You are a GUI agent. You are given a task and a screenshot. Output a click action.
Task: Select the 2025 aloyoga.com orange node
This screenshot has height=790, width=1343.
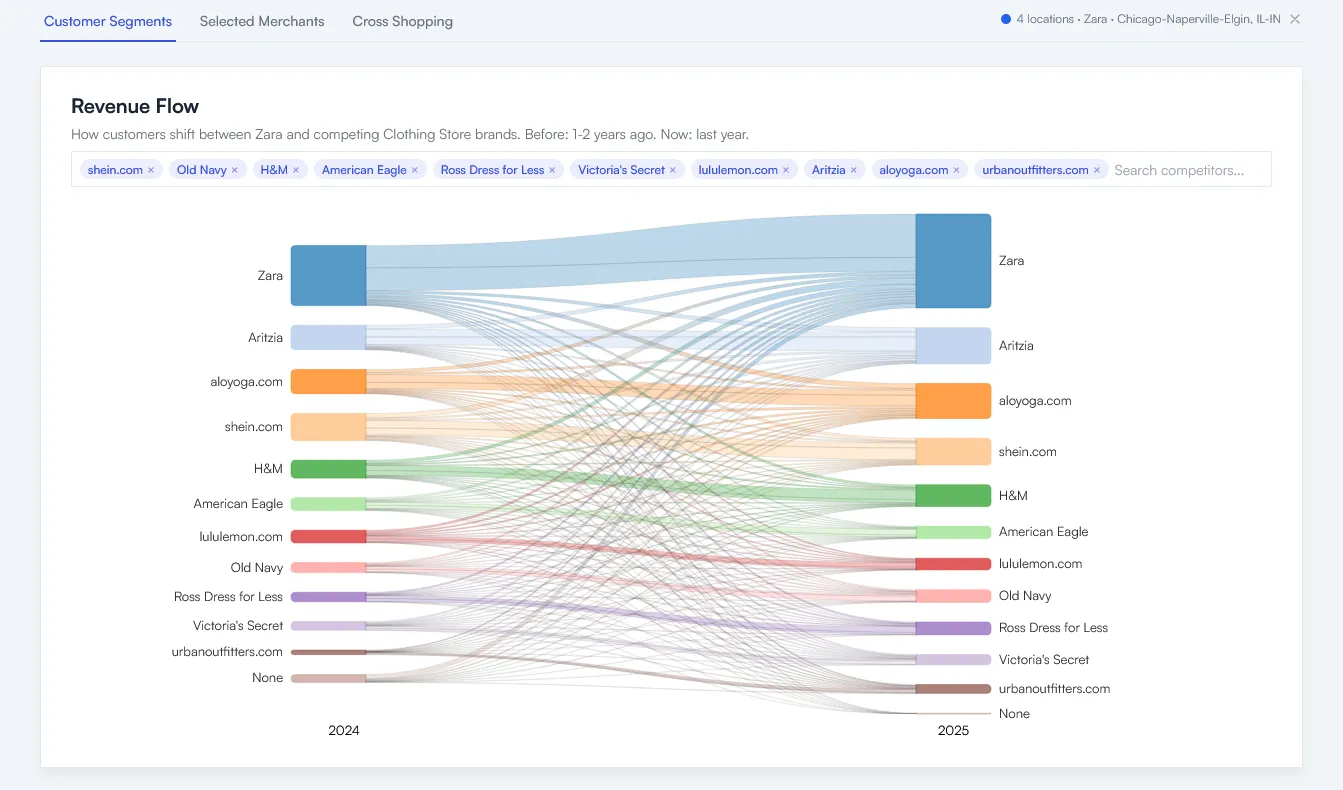[954, 401]
